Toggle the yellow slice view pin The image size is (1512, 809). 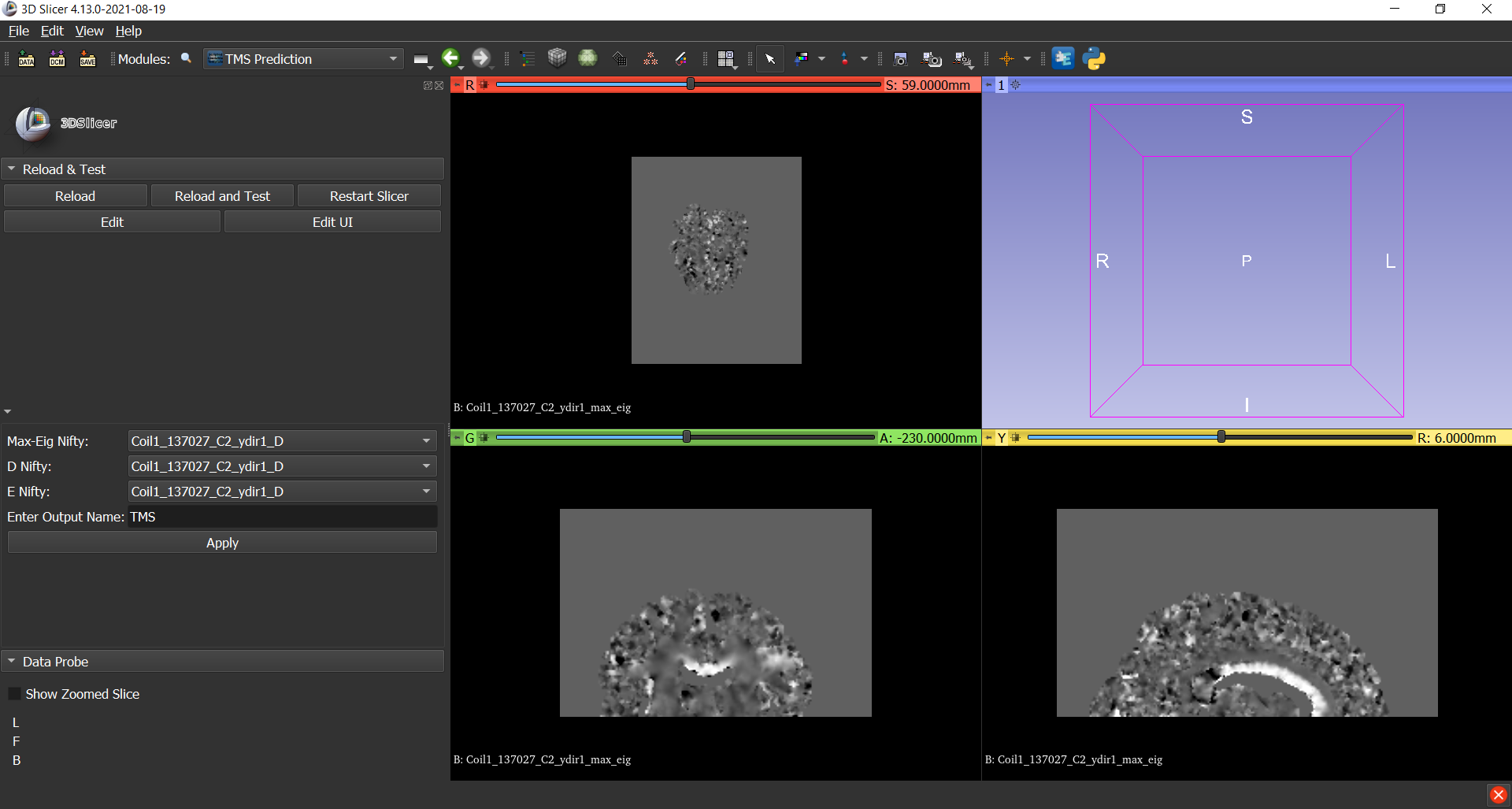[989, 438]
